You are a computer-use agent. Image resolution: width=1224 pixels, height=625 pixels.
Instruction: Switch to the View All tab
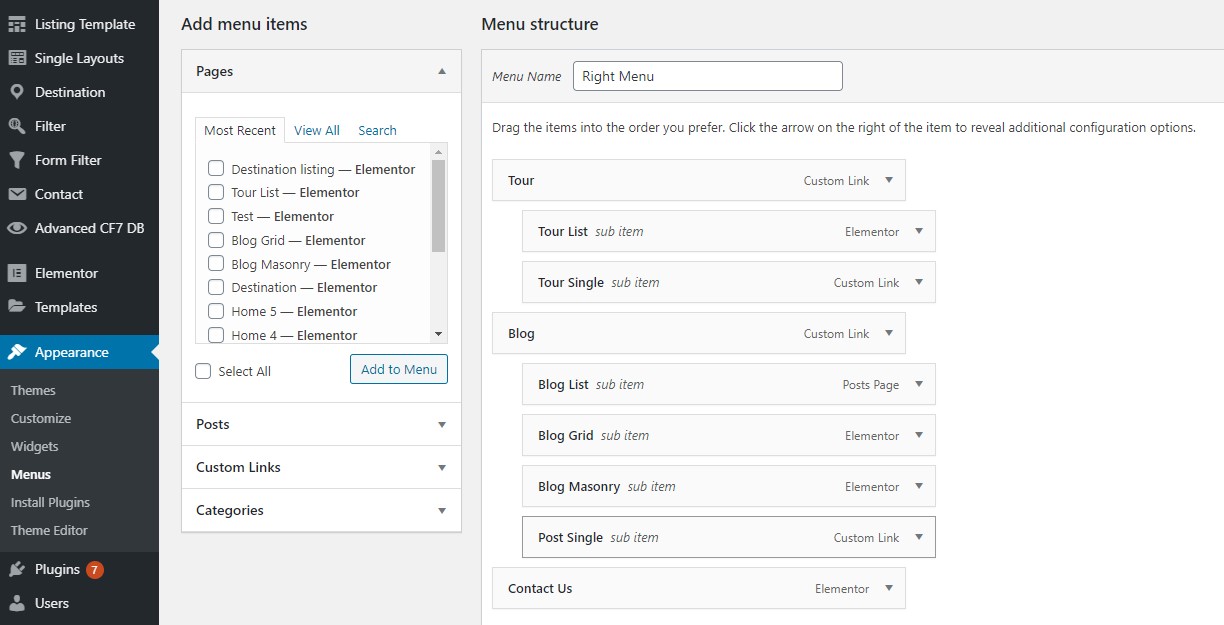317,130
